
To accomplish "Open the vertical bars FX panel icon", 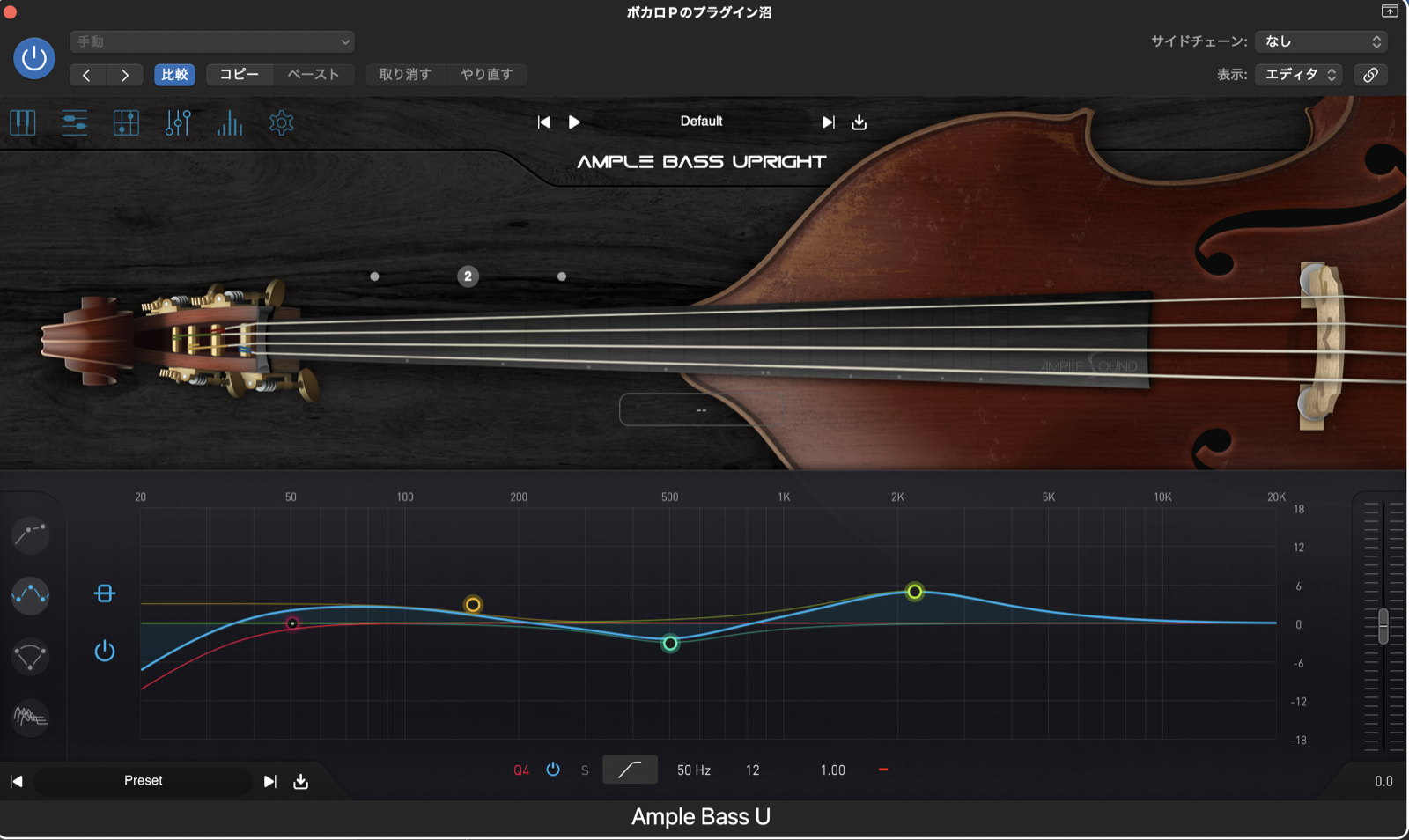I will pos(230,122).
